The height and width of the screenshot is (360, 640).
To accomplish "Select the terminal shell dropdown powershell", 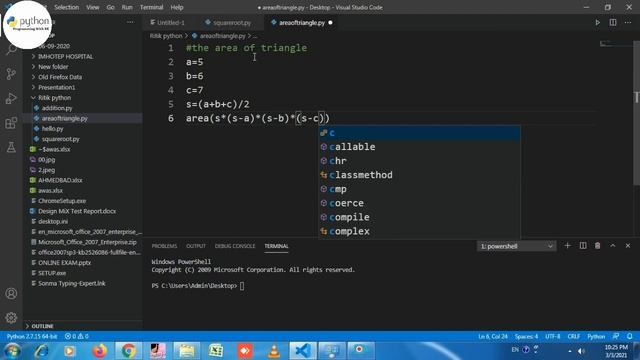I will (516, 246).
